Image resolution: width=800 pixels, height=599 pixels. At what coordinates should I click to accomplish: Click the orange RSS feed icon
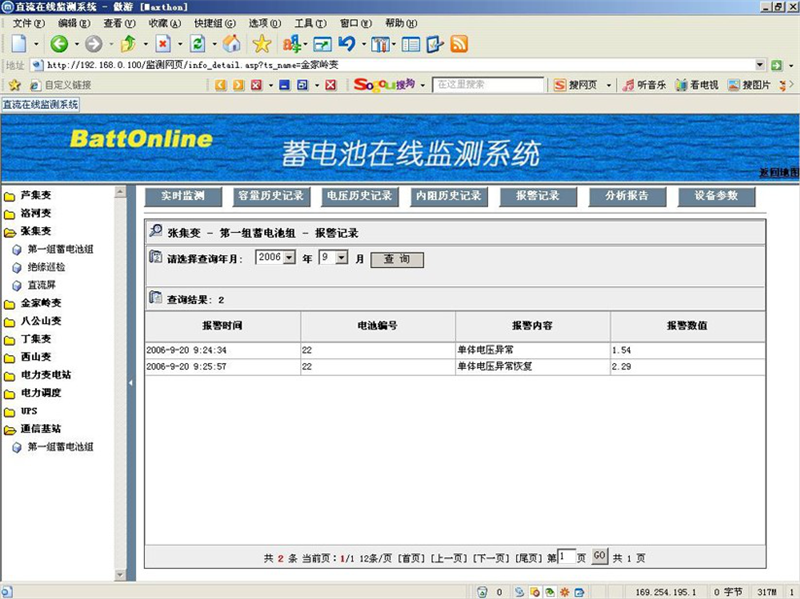click(459, 45)
